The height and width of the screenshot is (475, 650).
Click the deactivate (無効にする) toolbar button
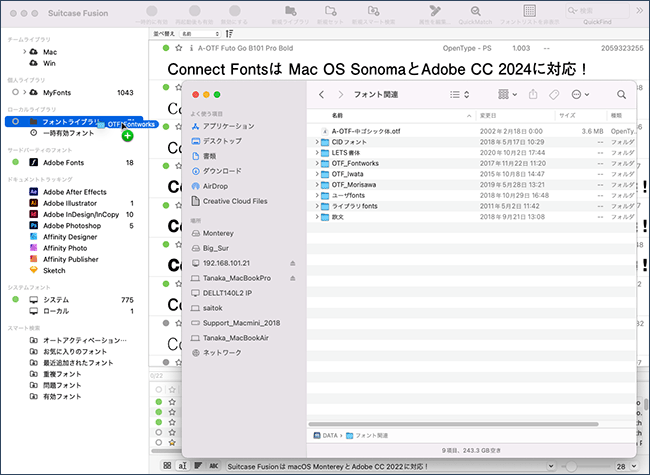point(235,11)
